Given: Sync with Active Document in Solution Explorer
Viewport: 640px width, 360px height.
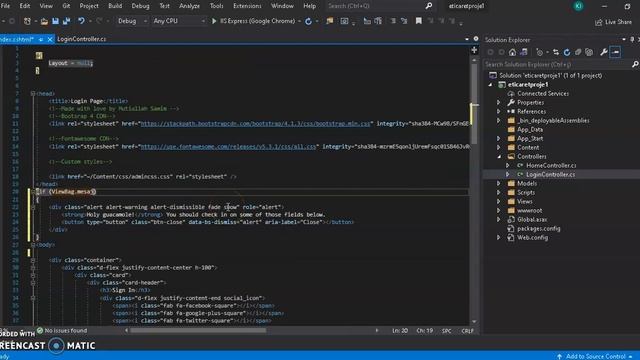Looking at the screenshot, I should pos(556,52).
